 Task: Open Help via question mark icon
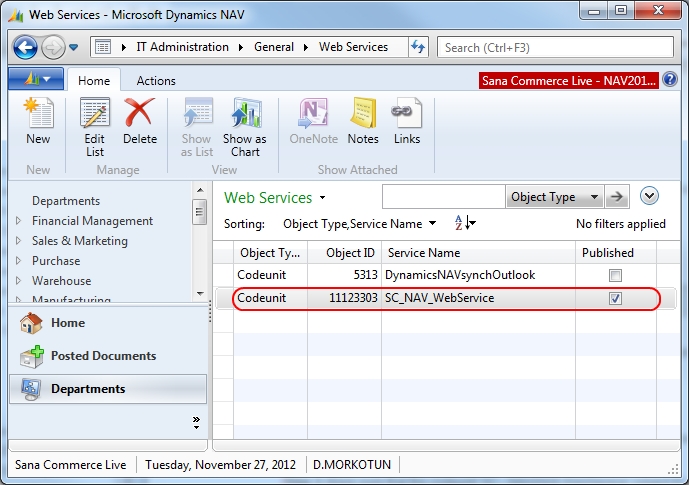pyautogui.click(x=670, y=80)
